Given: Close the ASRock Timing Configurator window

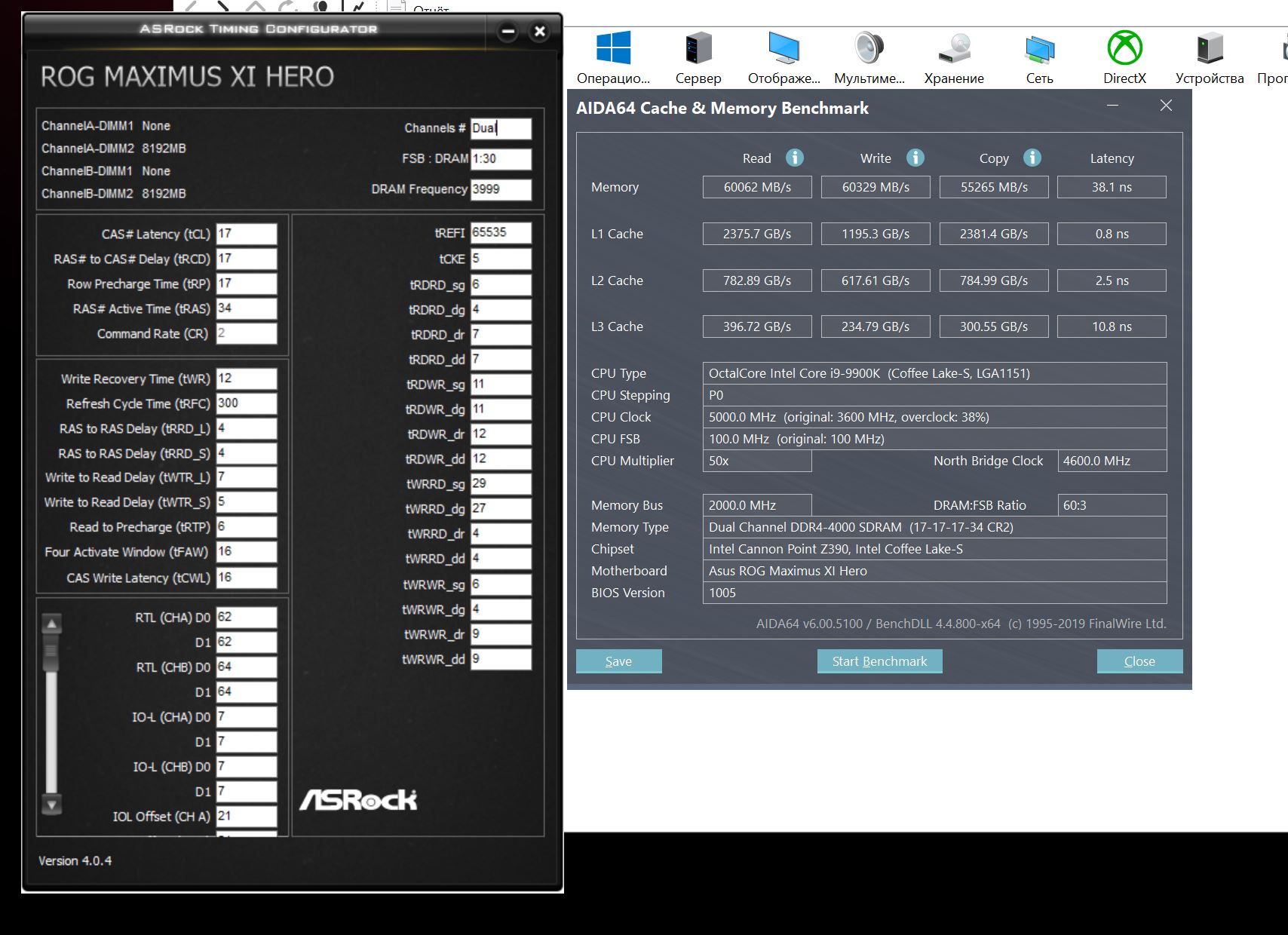Looking at the screenshot, I should (x=539, y=32).
